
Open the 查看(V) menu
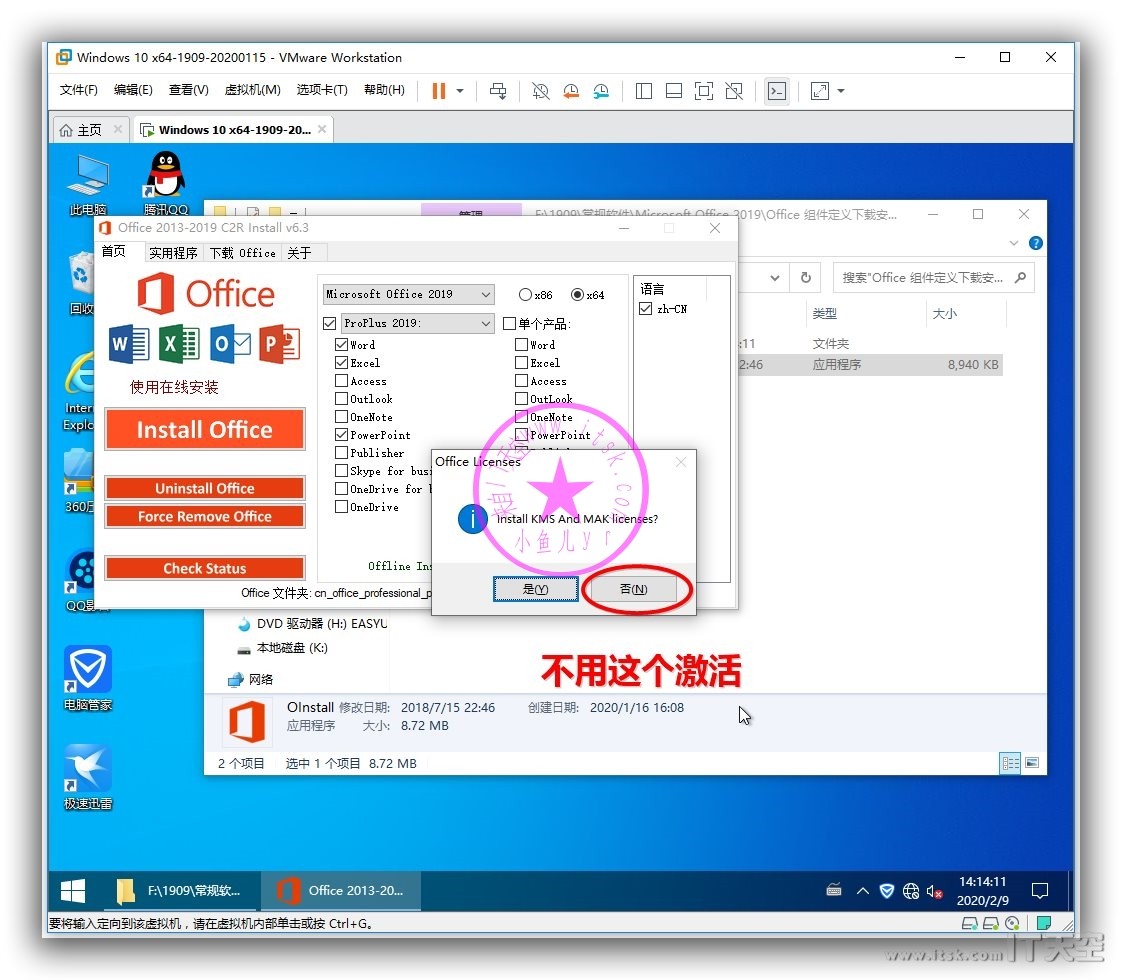coord(189,89)
